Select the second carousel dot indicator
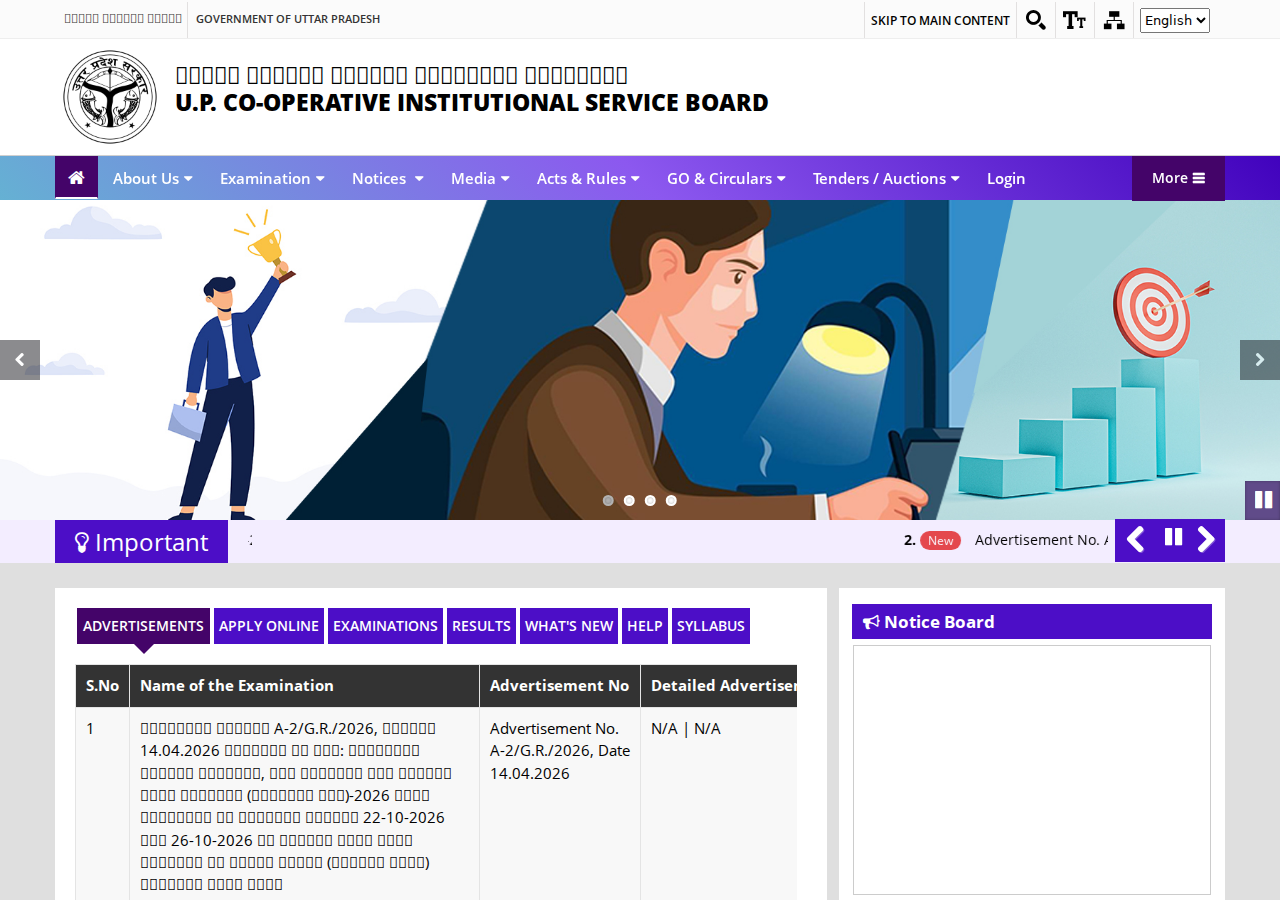 (629, 500)
